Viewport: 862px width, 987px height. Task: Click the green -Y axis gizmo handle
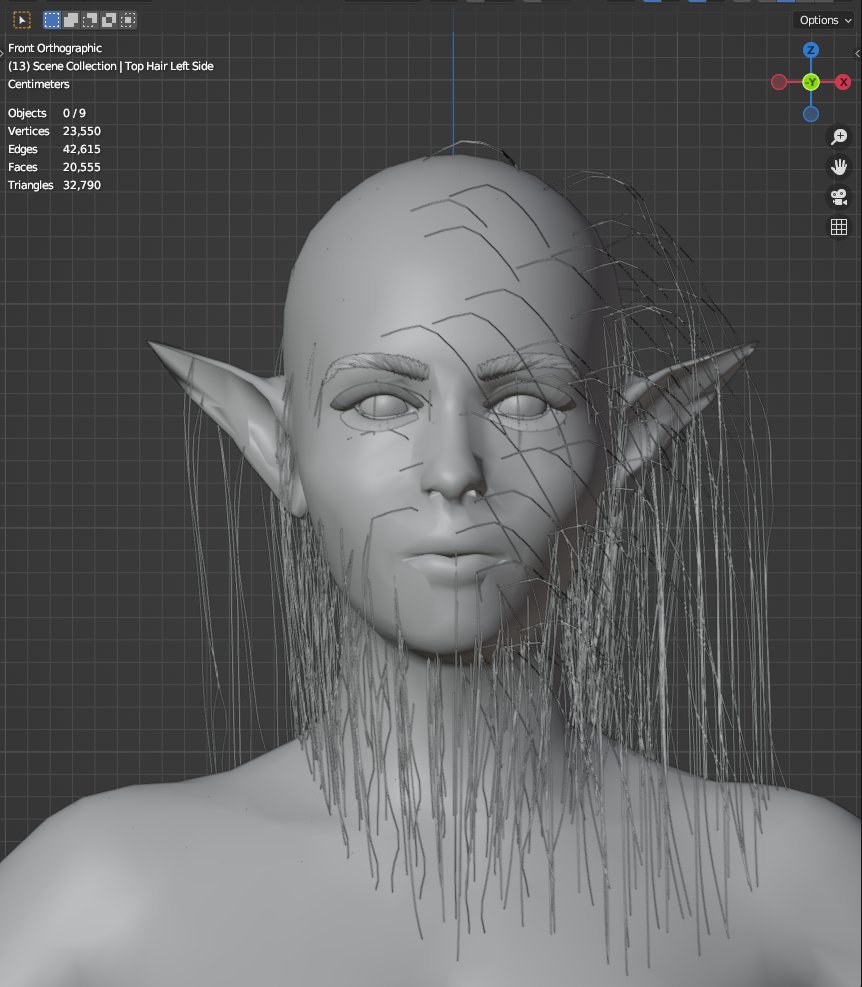coord(811,82)
